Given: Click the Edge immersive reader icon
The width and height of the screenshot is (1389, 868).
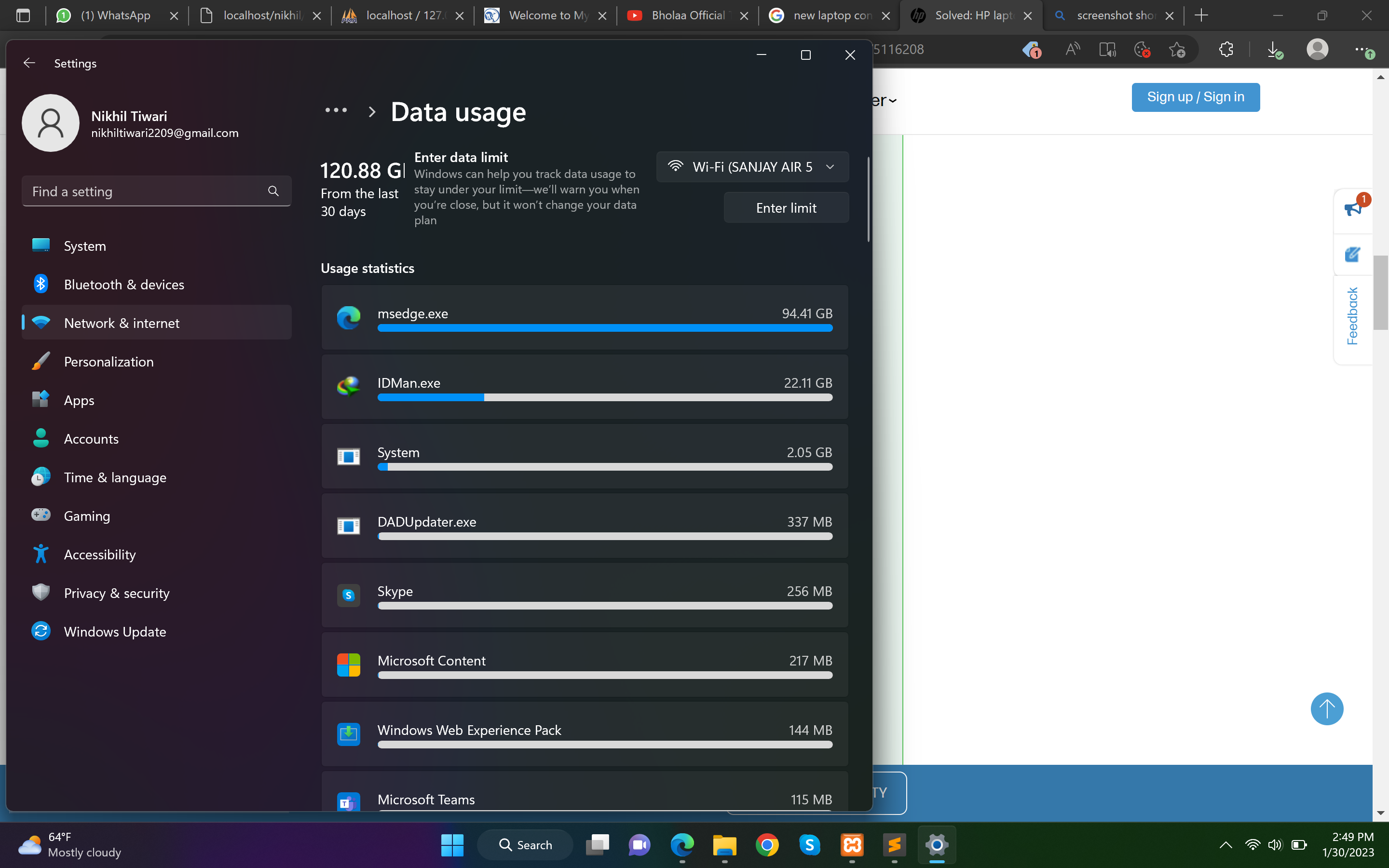Looking at the screenshot, I should click(x=1107, y=49).
